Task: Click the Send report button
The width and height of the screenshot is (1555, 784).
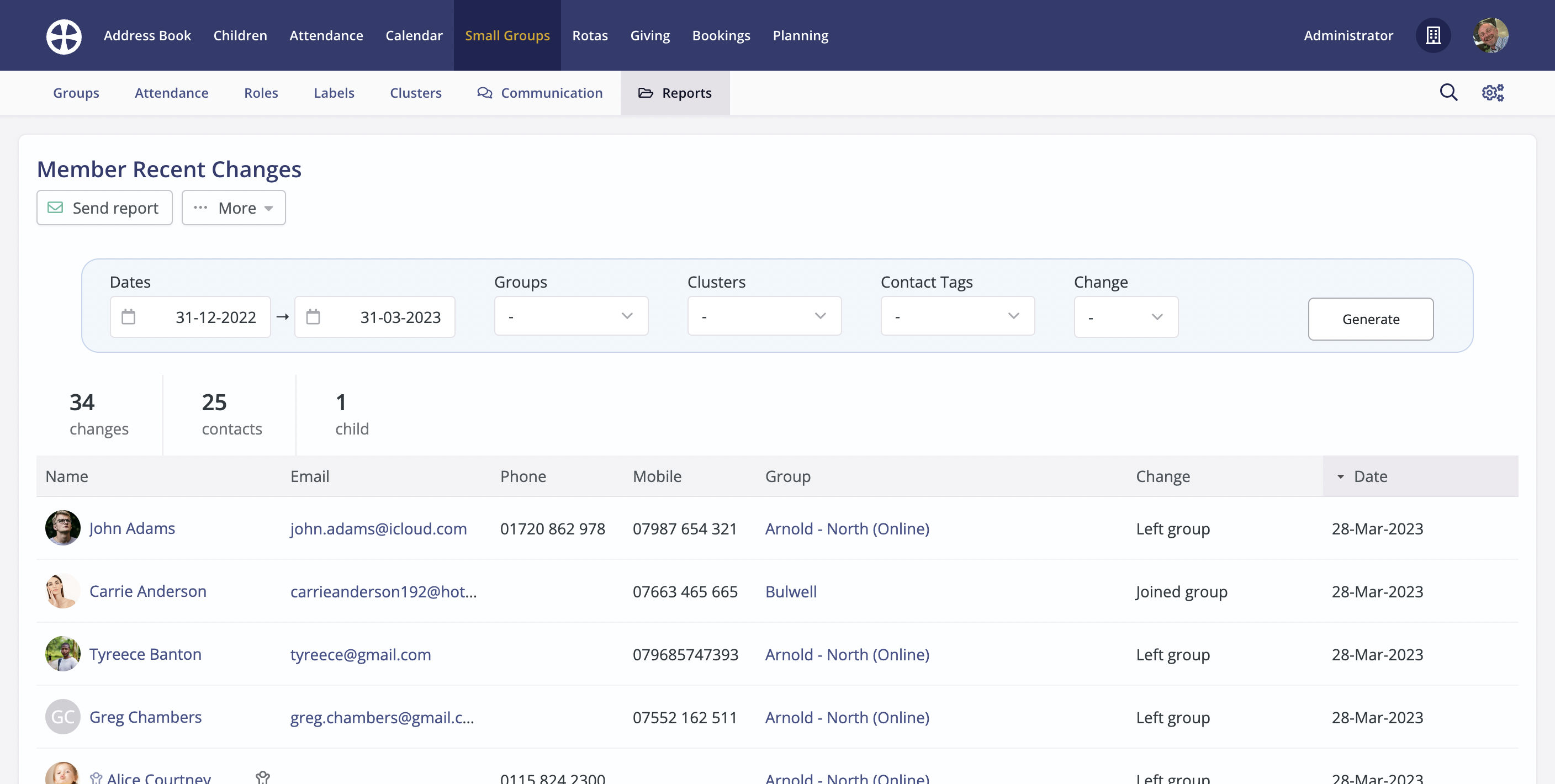Action: tap(104, 208)
